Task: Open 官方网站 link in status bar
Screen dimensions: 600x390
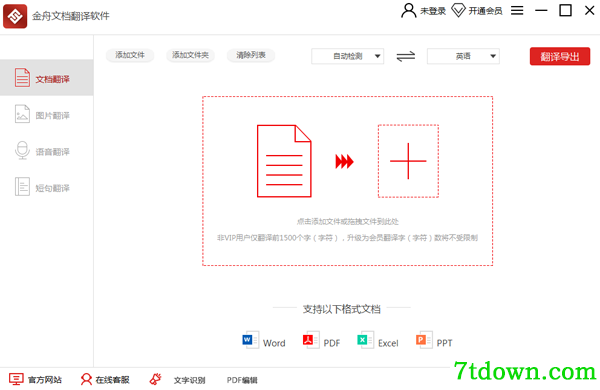Action: tap(35, 380)
